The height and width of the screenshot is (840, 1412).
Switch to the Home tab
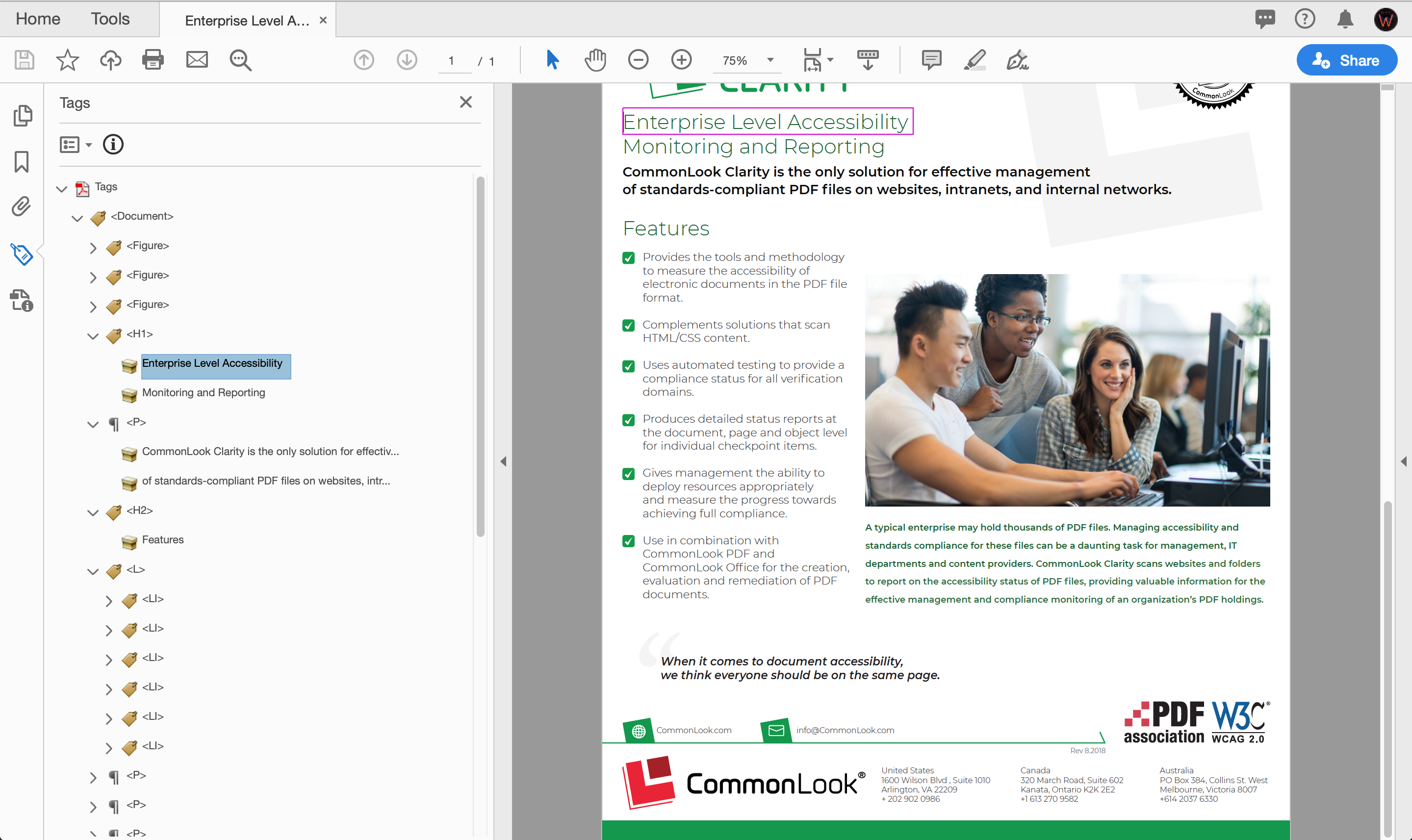pyautogui.click(x=38, y=19)
